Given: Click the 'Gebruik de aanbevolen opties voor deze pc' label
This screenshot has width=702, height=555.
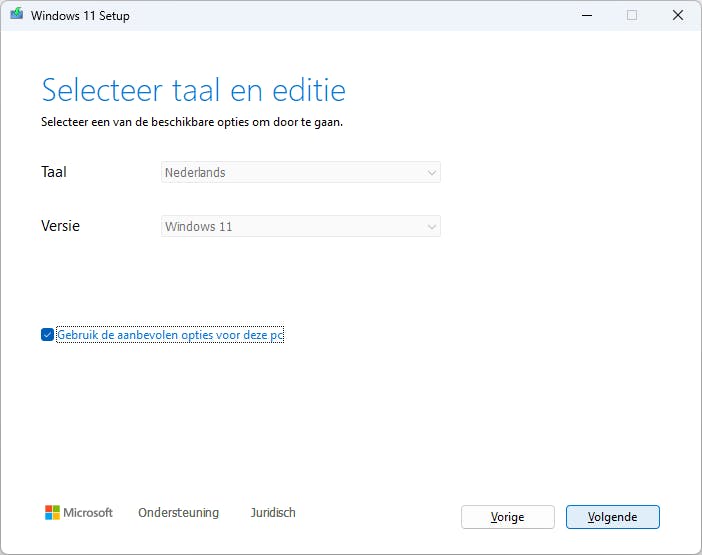Looking at the screenshot, I should [x=170, y=335].
